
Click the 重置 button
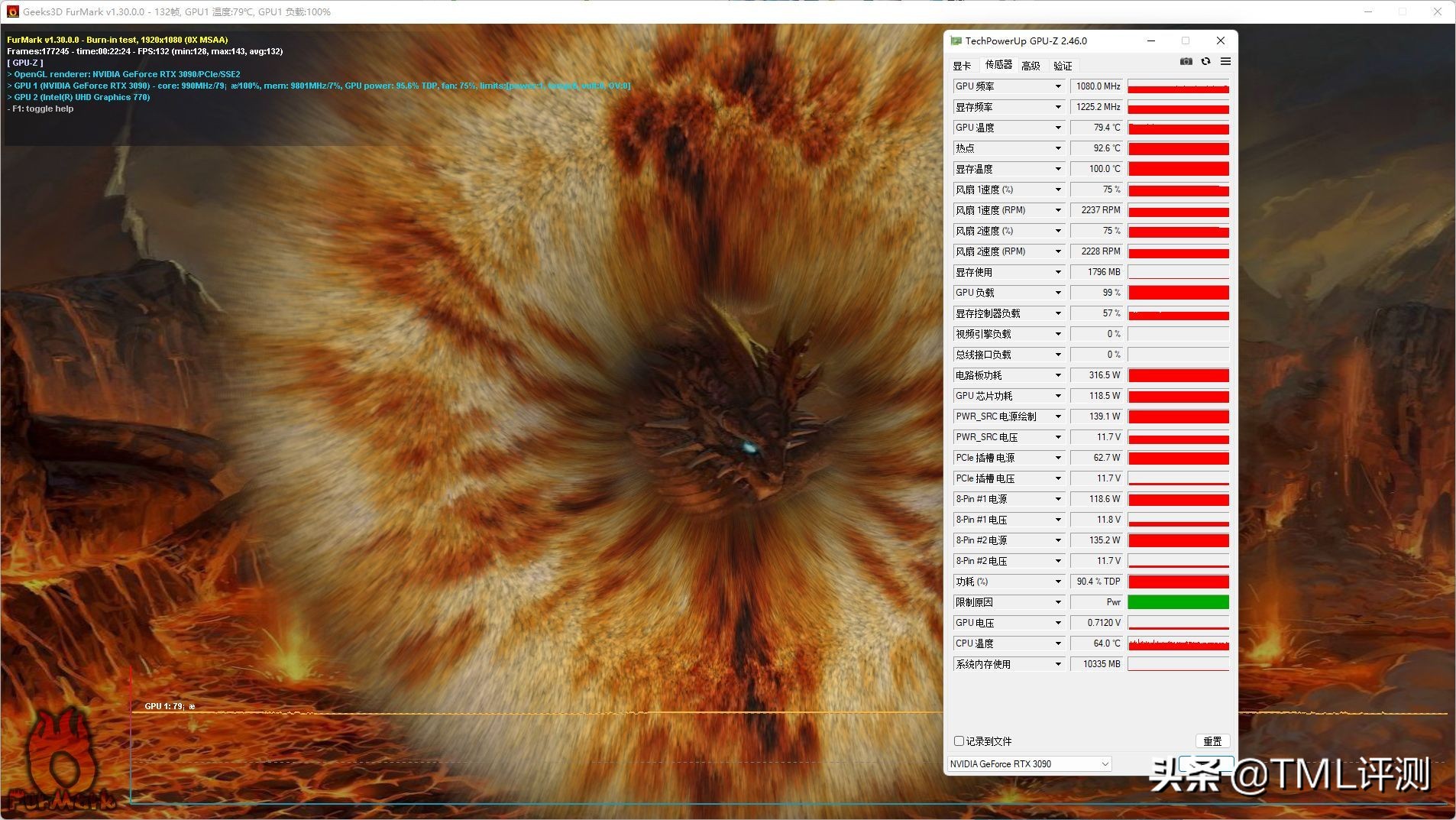coord(1212,741)
